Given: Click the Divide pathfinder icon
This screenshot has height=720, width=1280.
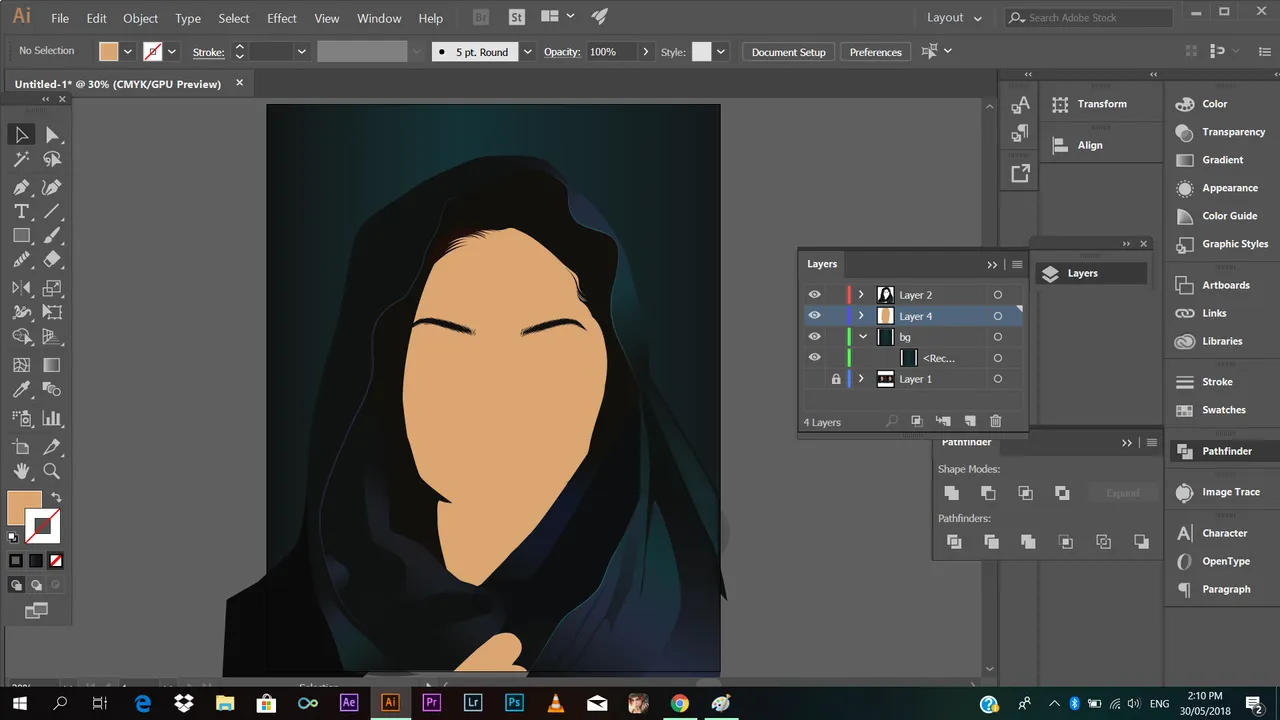Looking at the screenshot, I should (x=954, y=542).
